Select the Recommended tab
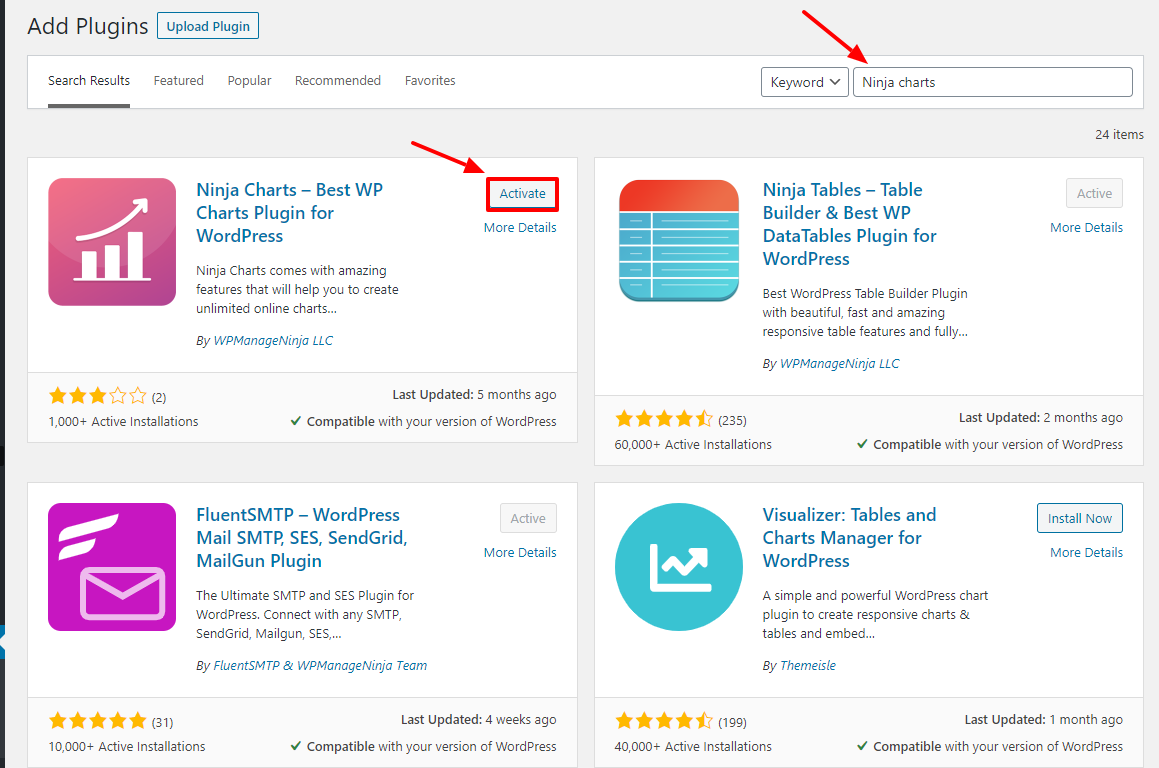This screenshot has width=1159, height=768. pyautogui.click(x=337, y=80)
